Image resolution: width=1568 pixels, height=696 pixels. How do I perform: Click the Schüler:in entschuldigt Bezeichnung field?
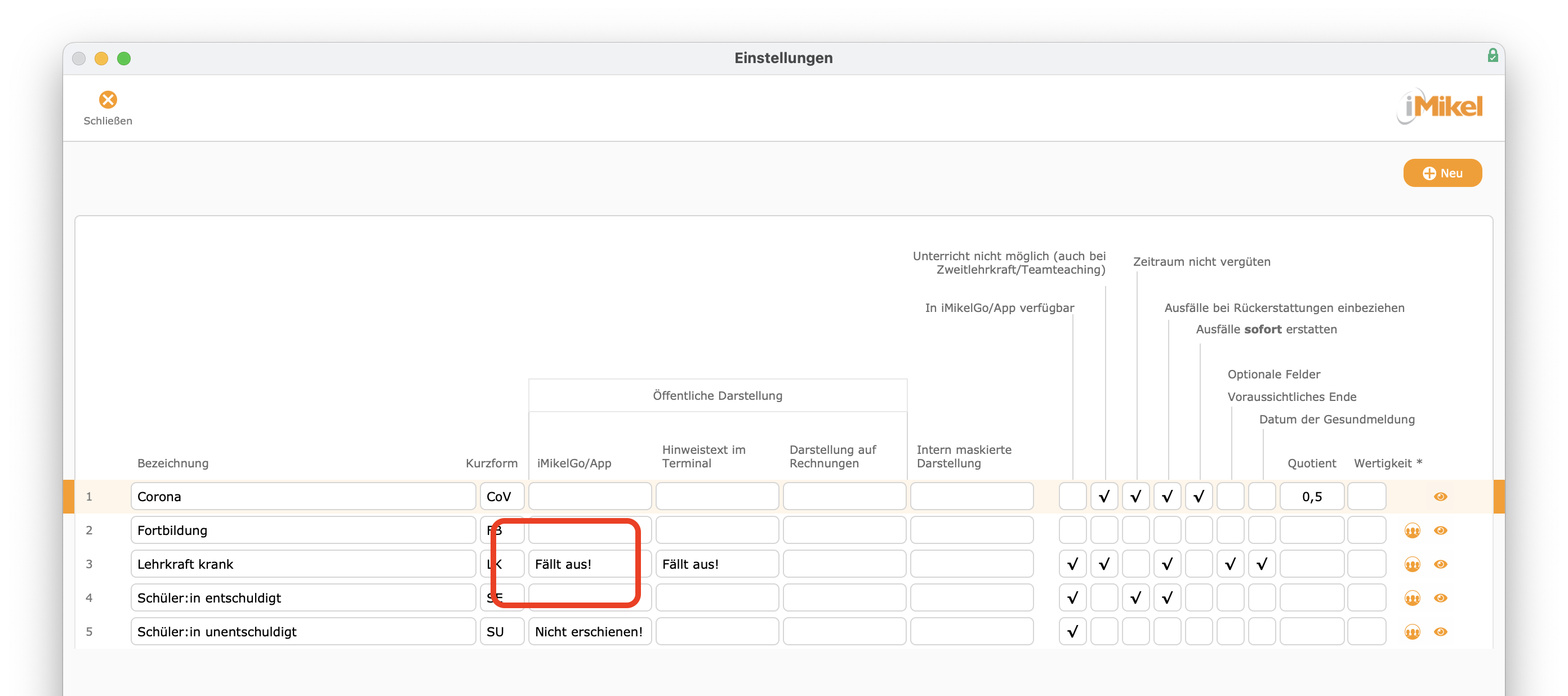[x=303, y=597]
